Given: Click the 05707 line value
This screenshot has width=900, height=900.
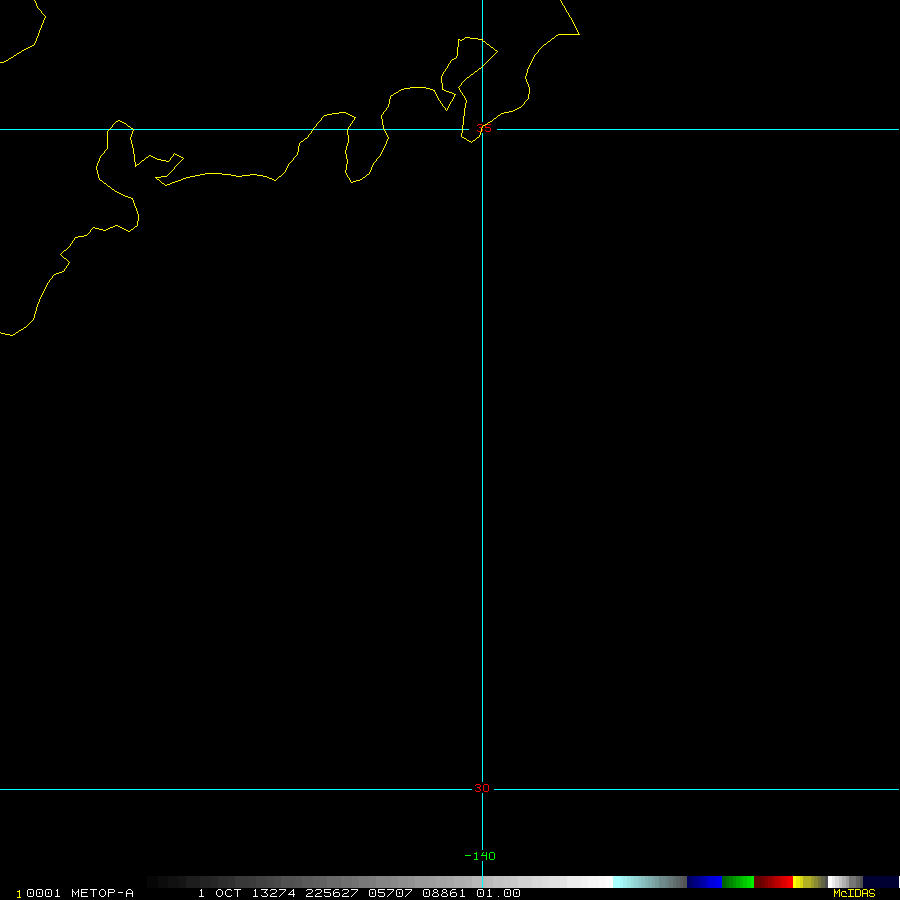Looking at the screenshot, I should (390, 893).
